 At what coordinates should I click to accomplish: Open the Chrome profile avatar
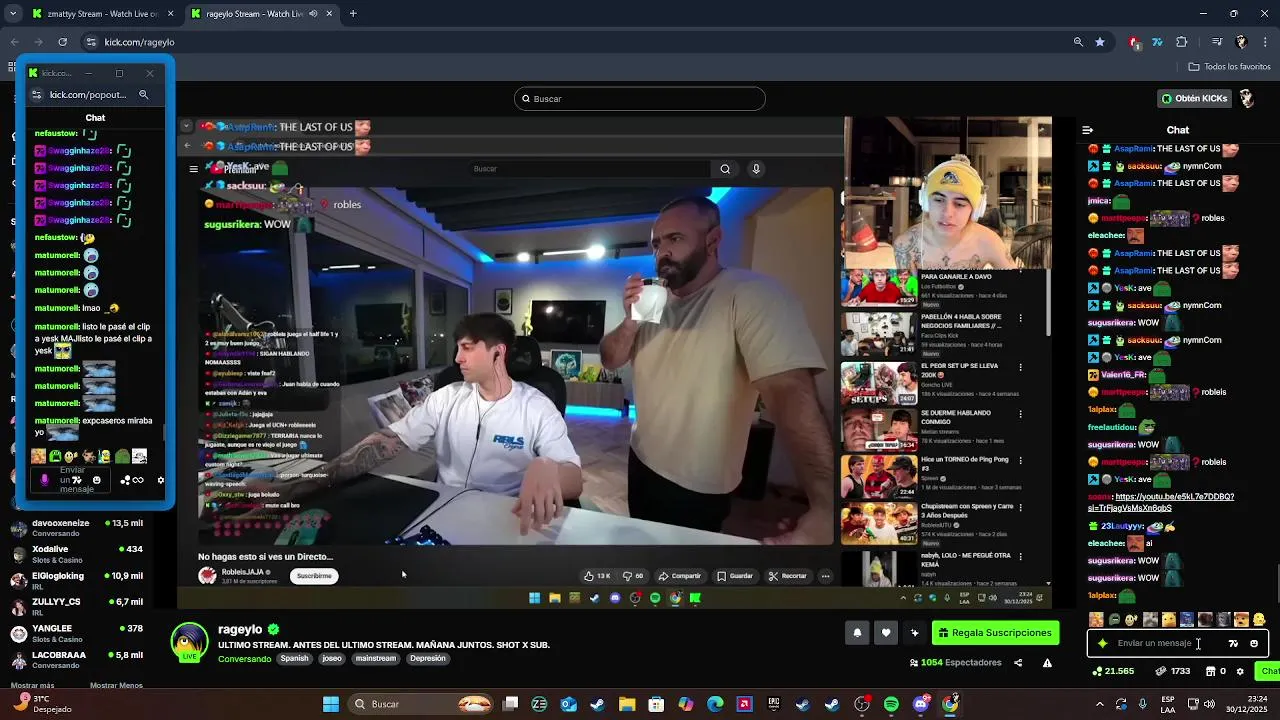pos(1241,42)
